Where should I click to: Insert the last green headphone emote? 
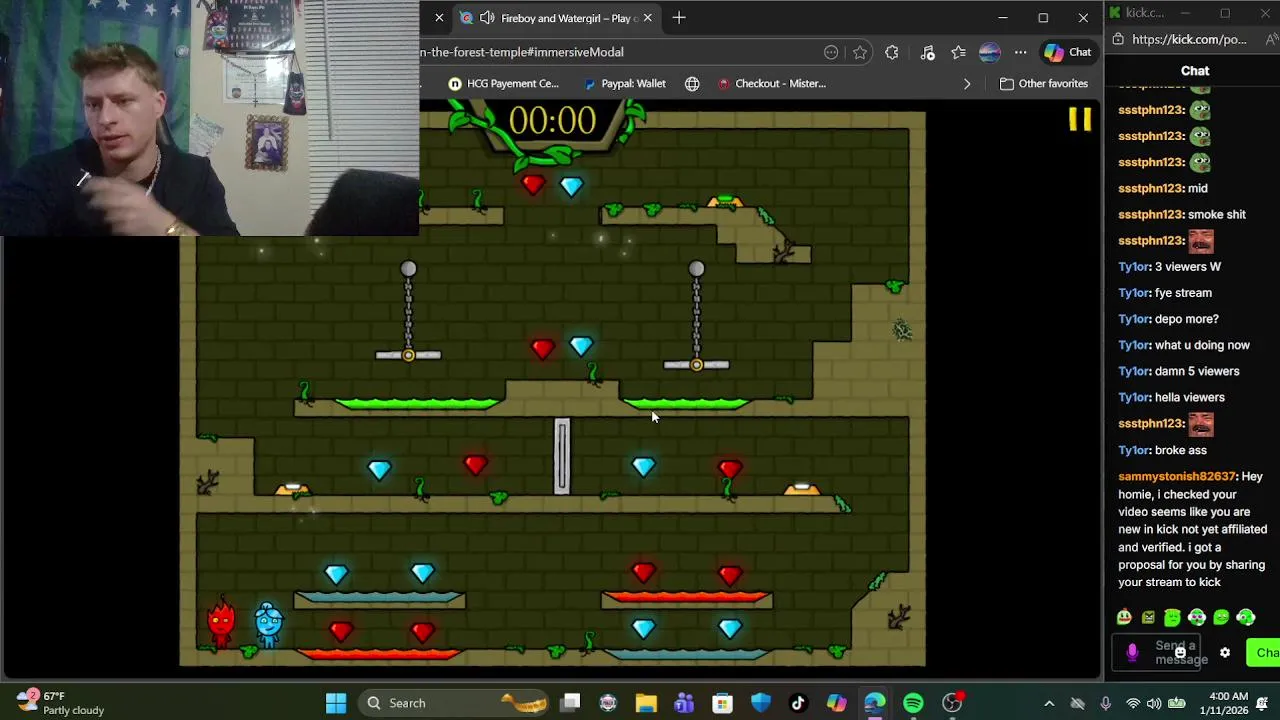coord(1245,617)
